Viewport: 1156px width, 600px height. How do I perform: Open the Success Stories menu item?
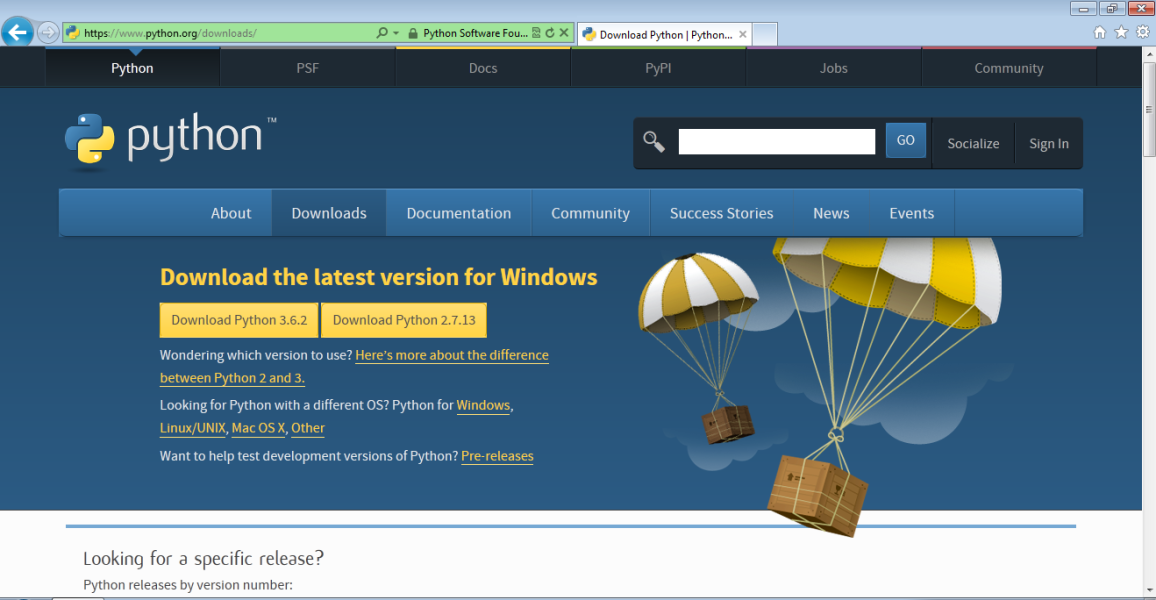pos(721,213)
